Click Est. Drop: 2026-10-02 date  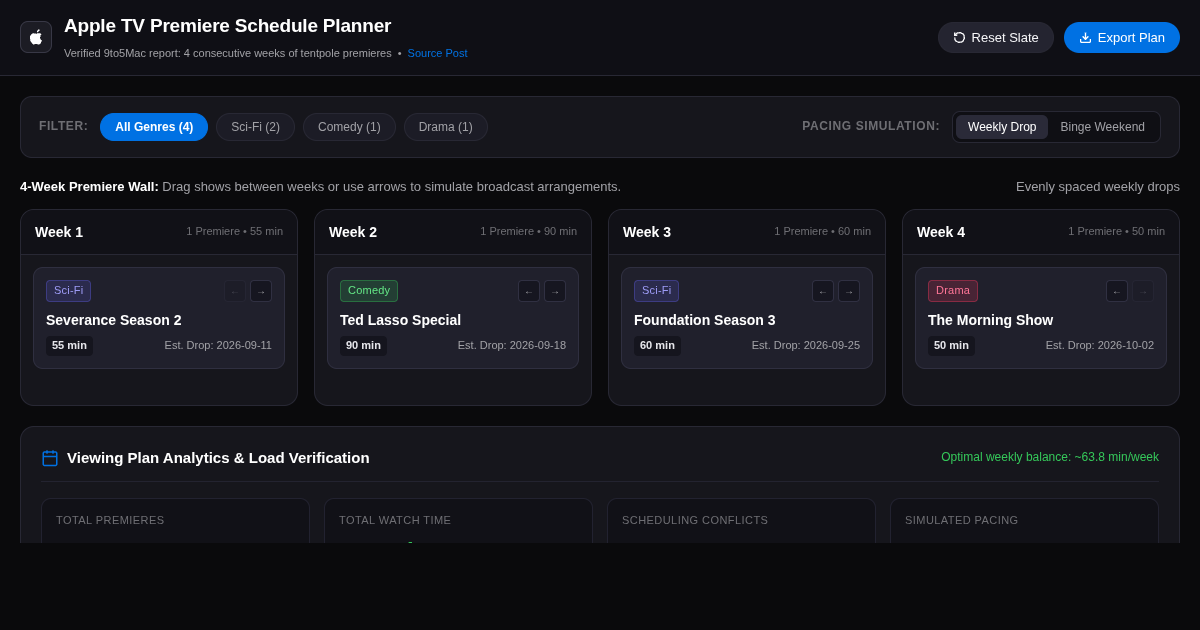pyautogui.click(x=1100, y=345)
